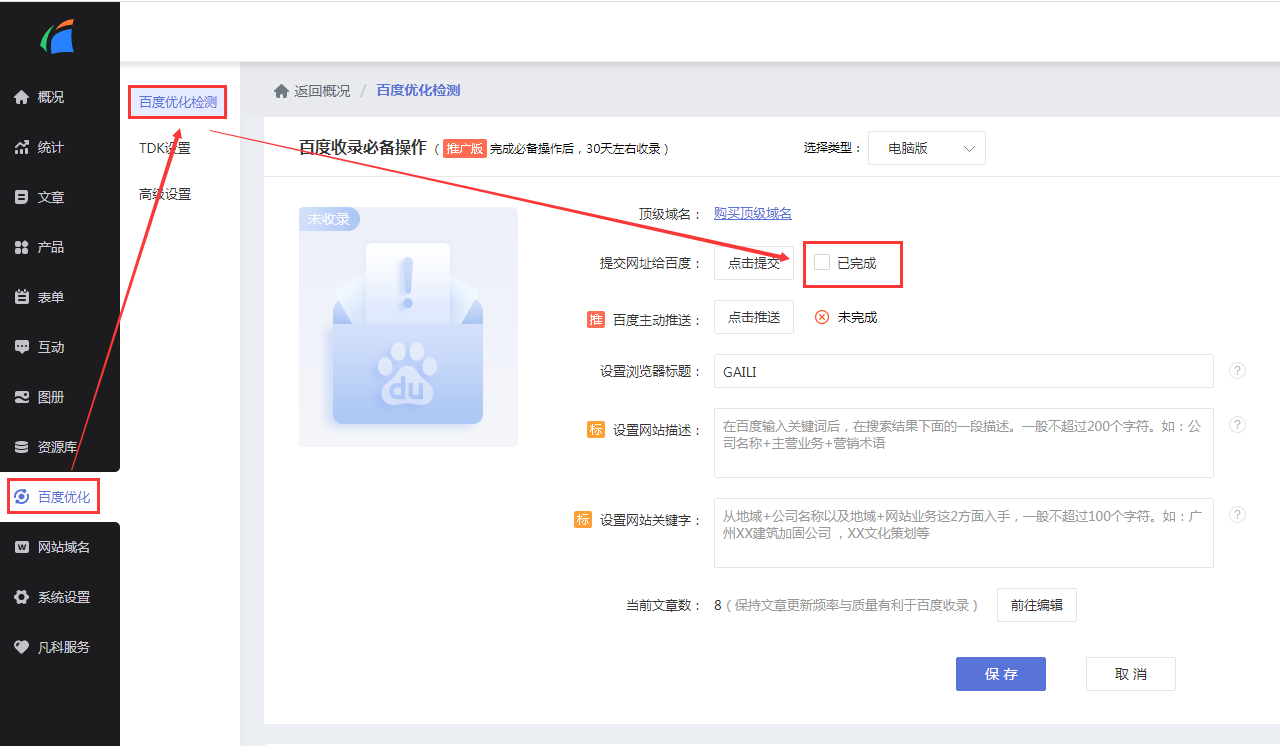Click the chat bubble icon beside 互动
Screen dimensions: 1280x746
point(21,347)
